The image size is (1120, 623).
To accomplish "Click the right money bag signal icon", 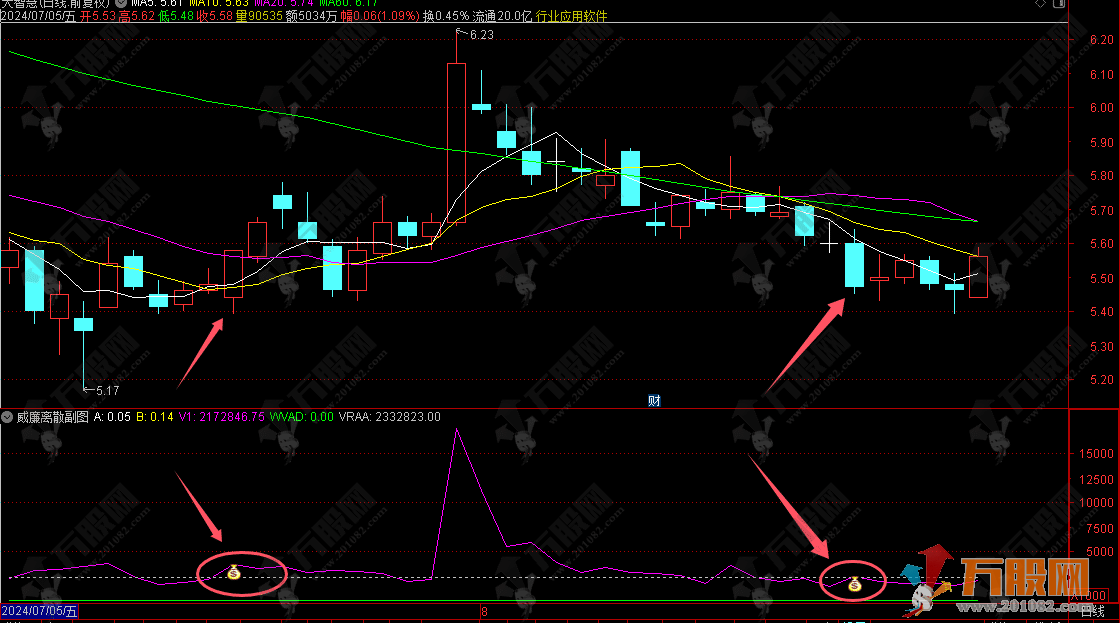I will (x=855, y=585).
